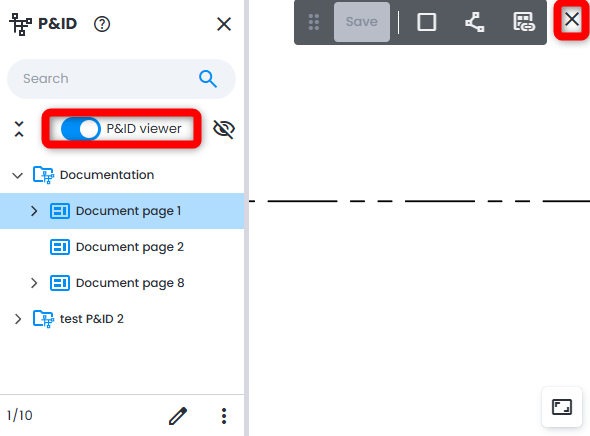Image resolution: width=590 pixels, height=436 pixels.
Task: Collapse all tree items
Action: 19,129
